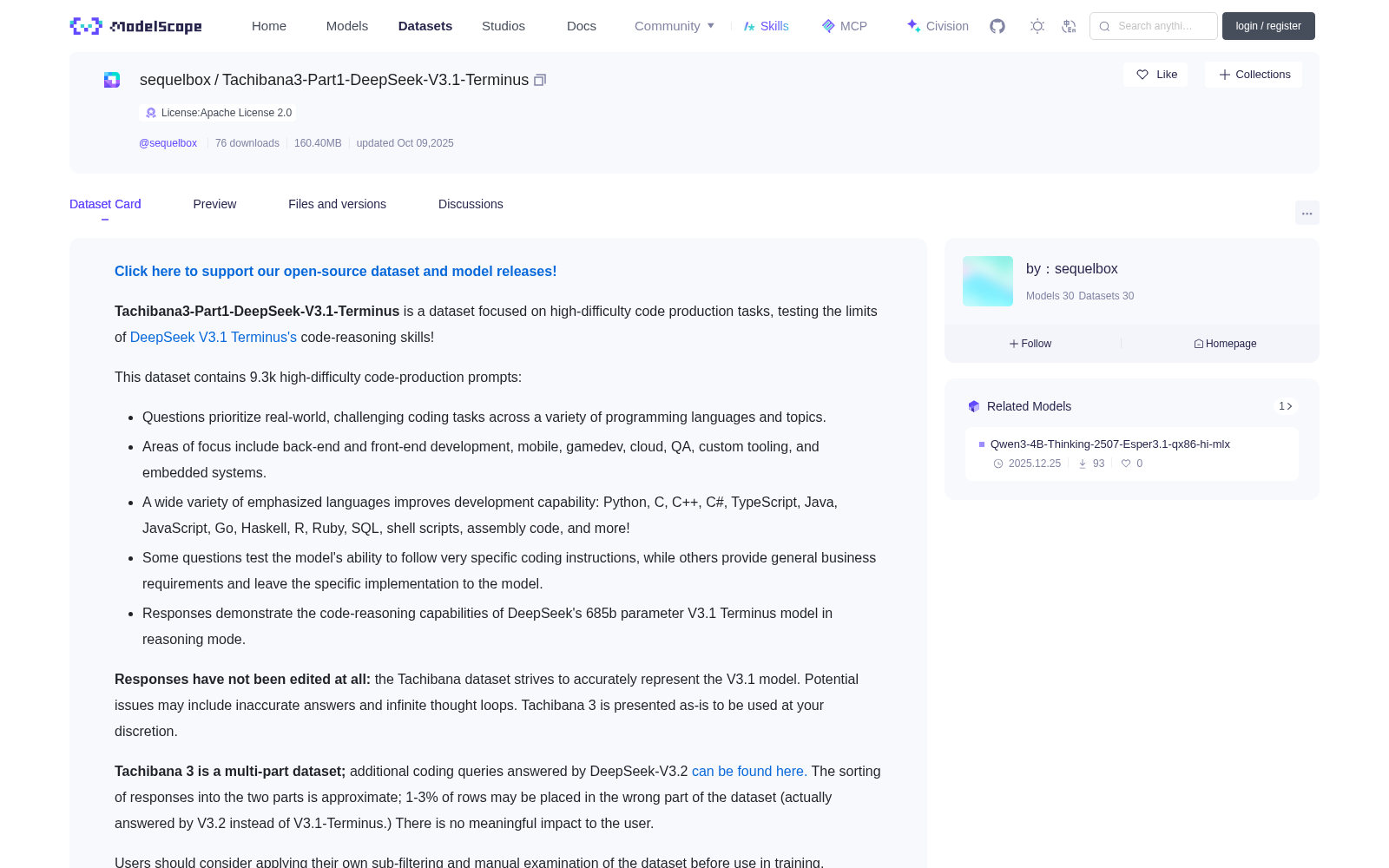Open the GitHub repository icon
Image resolution: width=1389 pixels, height=868 pixels.
click(x=997, y=26)
